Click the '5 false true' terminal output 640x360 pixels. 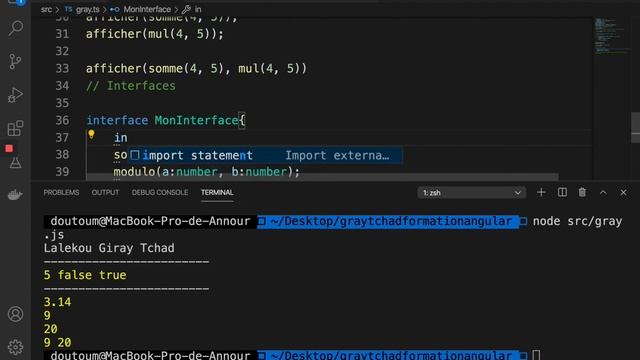85,275
